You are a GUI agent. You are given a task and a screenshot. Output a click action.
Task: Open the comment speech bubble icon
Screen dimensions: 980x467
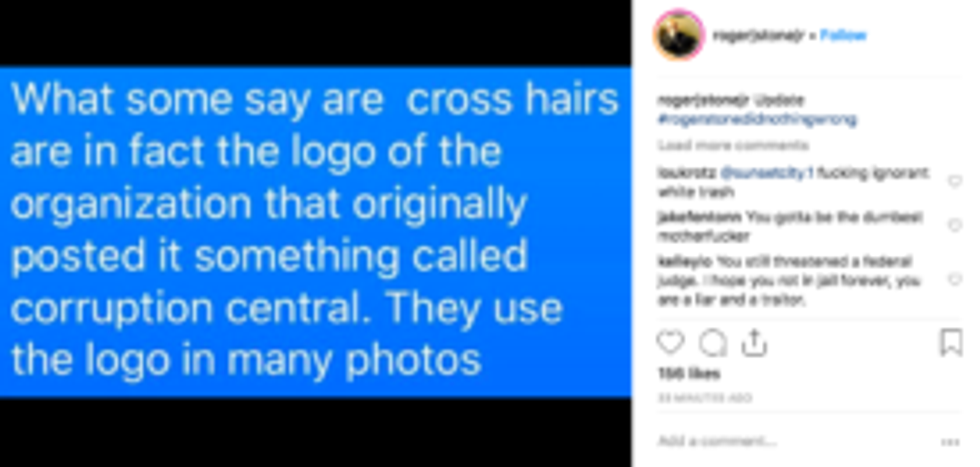click(x=712, y=343)
